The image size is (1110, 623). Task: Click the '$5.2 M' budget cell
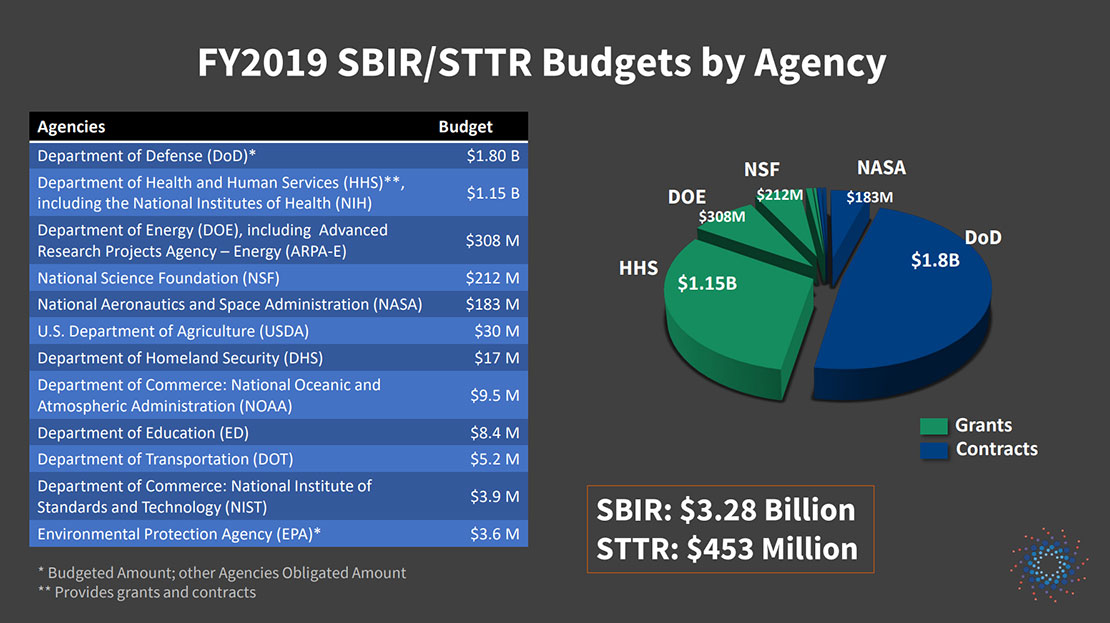(494, 459)
